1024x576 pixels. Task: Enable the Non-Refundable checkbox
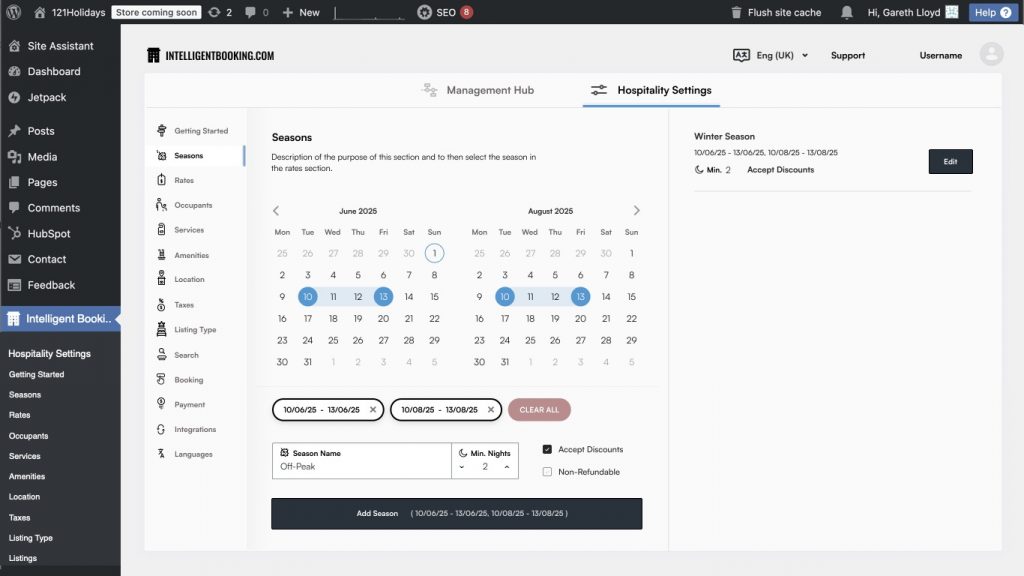pos(547,472)
